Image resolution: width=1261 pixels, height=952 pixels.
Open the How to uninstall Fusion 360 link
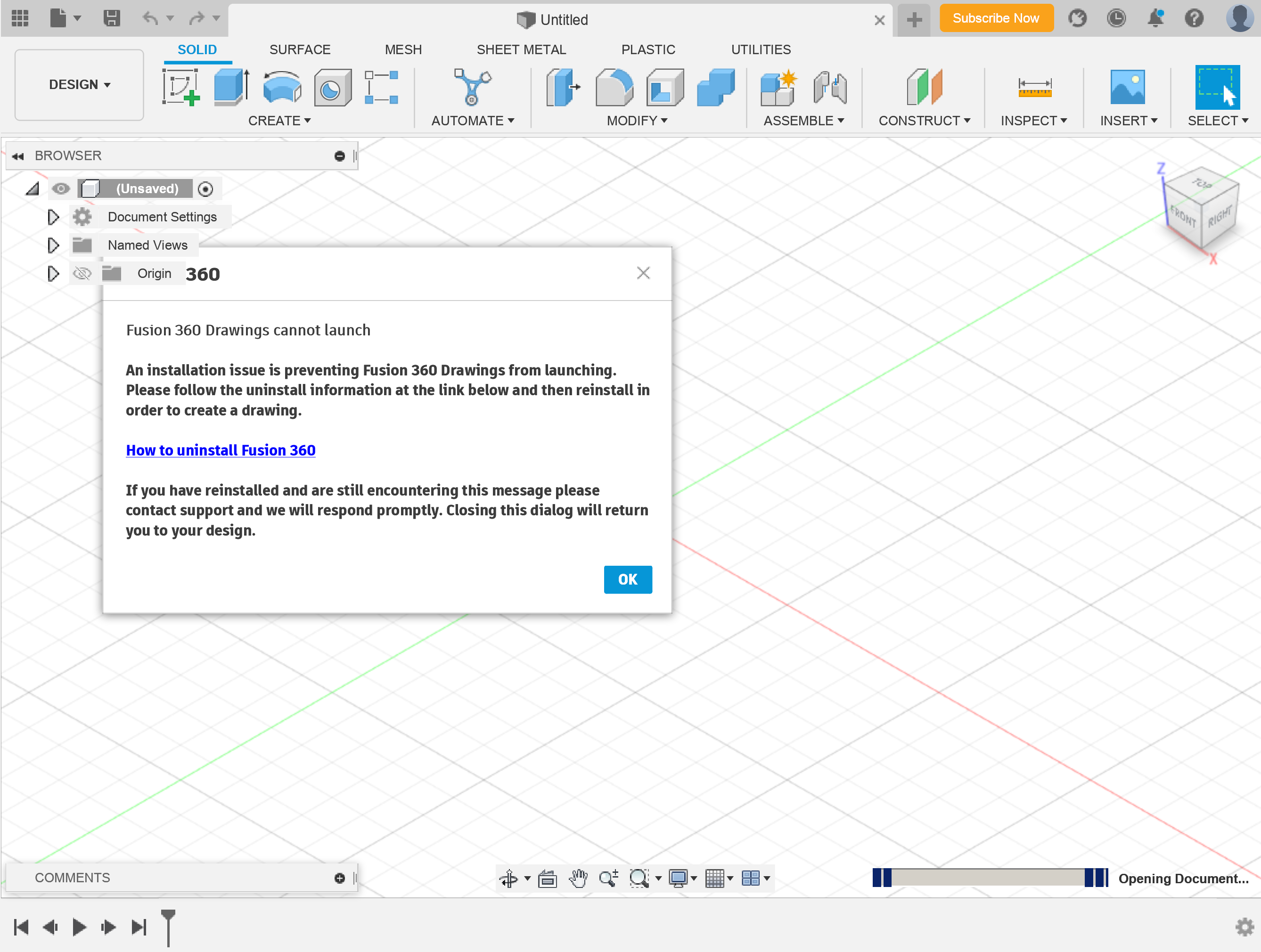point(221,450)
